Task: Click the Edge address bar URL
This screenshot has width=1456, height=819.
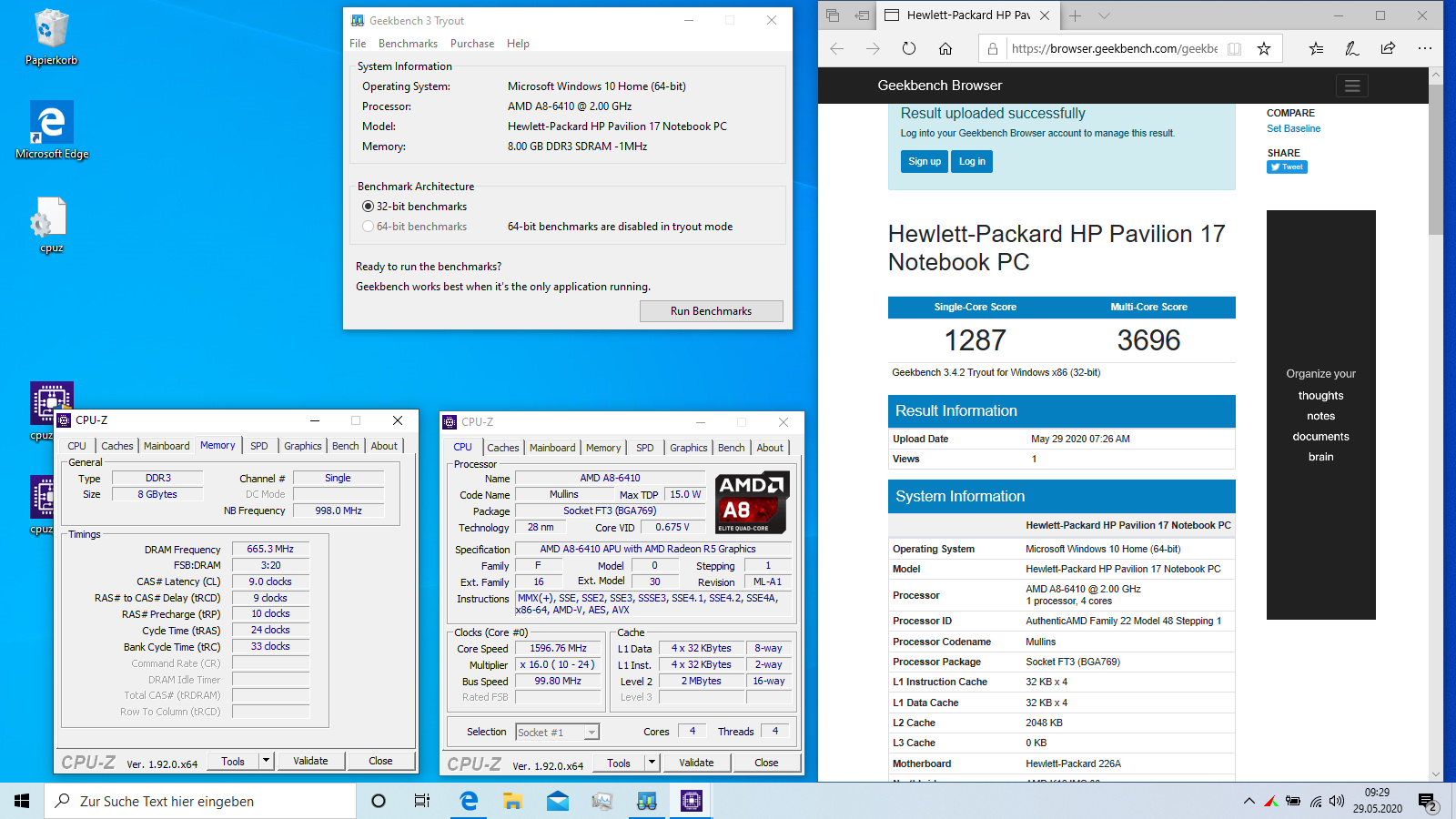Action: pos(1115,49)
